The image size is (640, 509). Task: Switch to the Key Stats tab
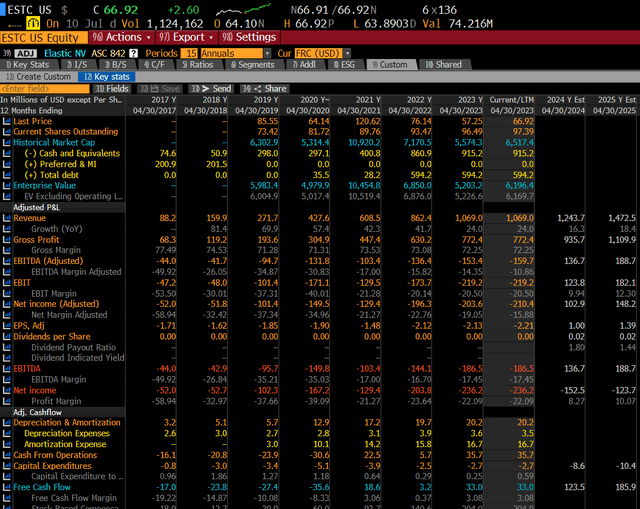29,65
